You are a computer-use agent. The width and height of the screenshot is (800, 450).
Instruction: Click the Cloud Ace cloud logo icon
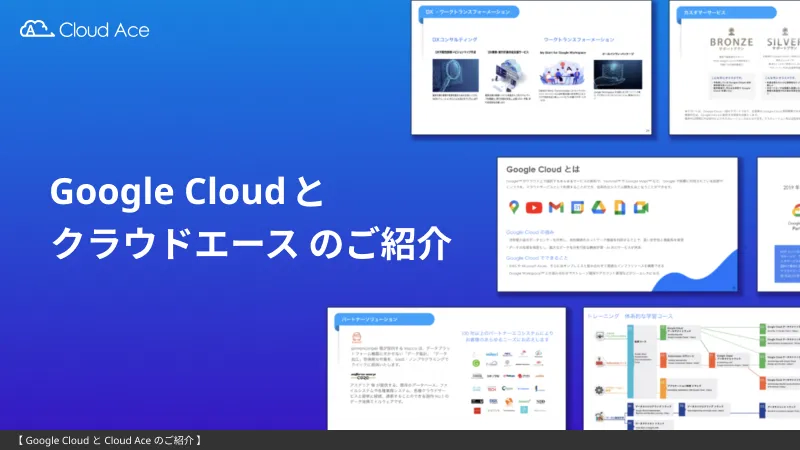pos(37,29)
